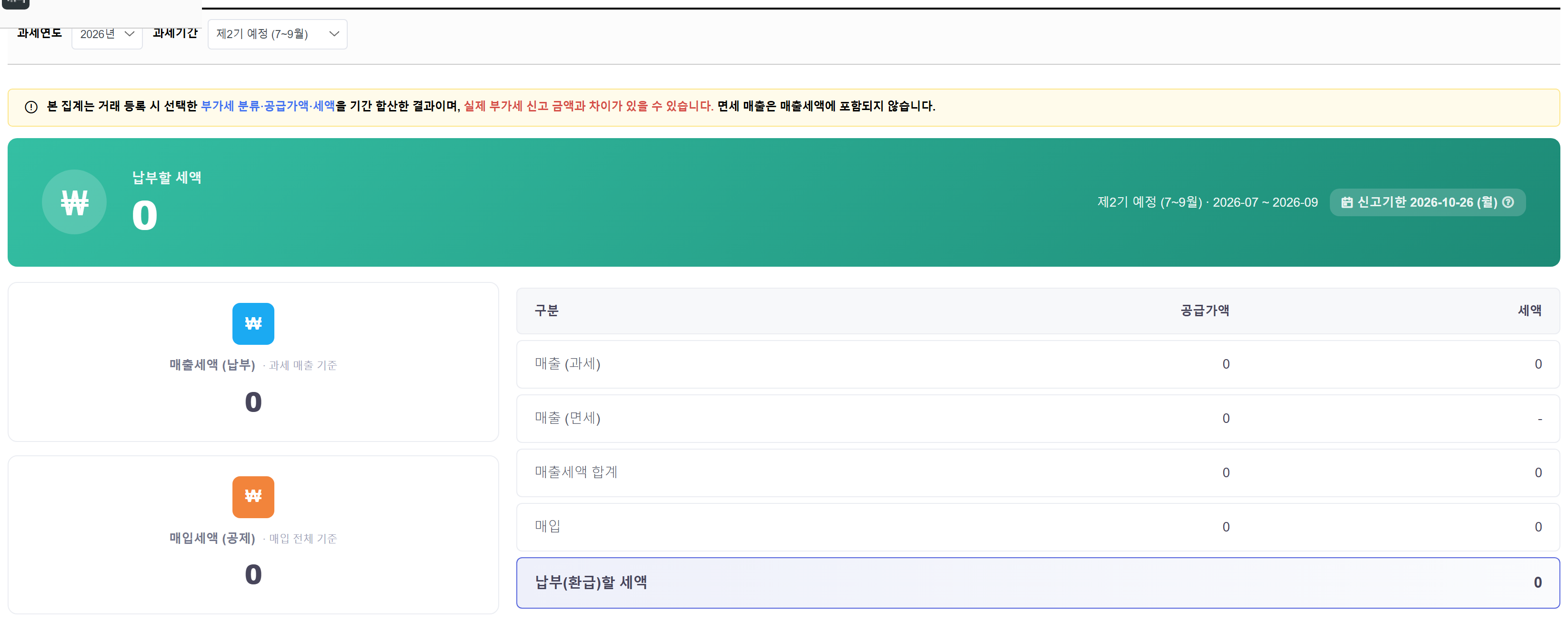This screenshot has width=1568, height=622.
Task: Click the red text 실제 부가세 신고 금액과 차이가 있을 수 있습니다
Action: (x=589, y=106)
